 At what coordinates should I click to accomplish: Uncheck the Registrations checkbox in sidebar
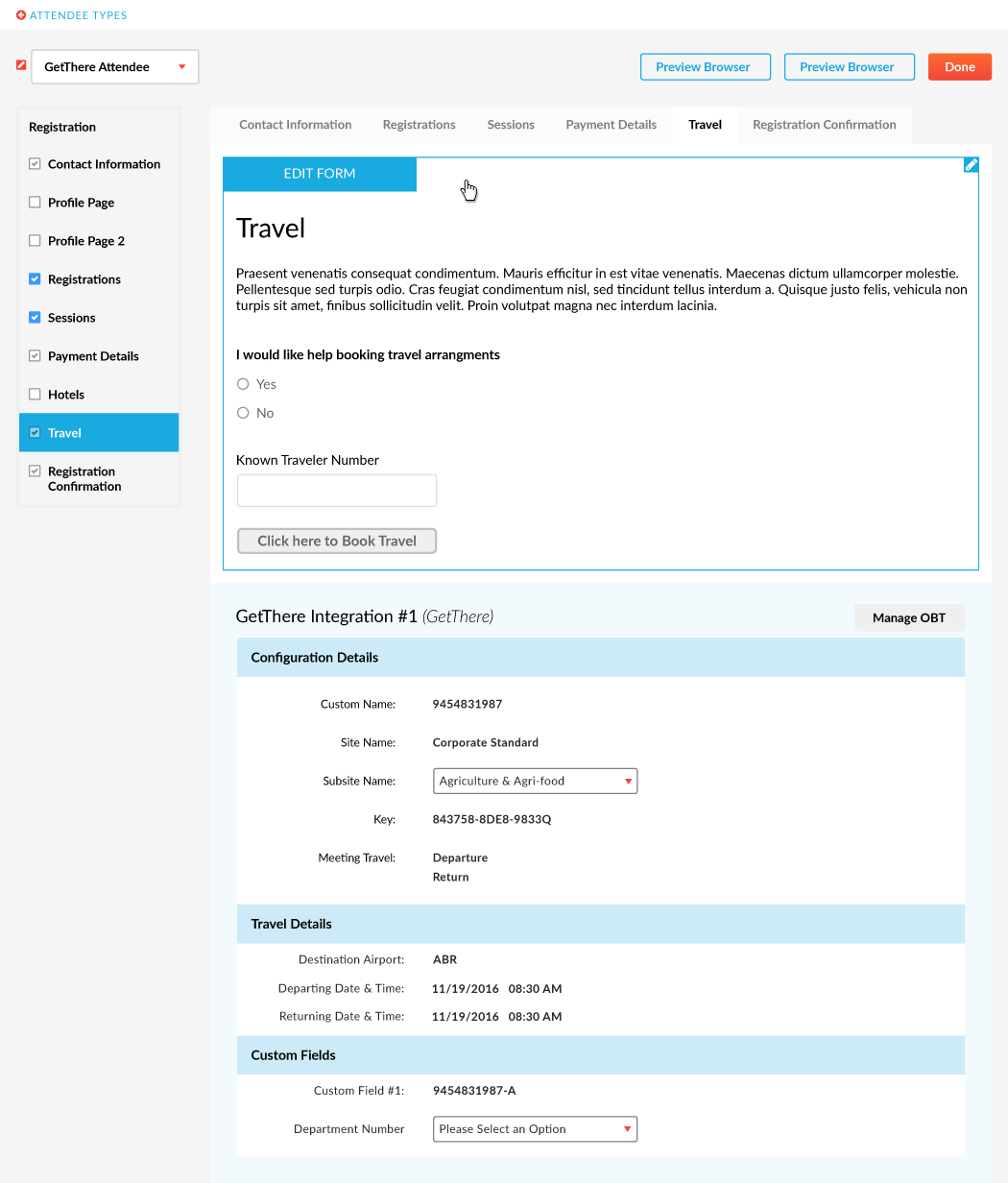tap(35, 279)
